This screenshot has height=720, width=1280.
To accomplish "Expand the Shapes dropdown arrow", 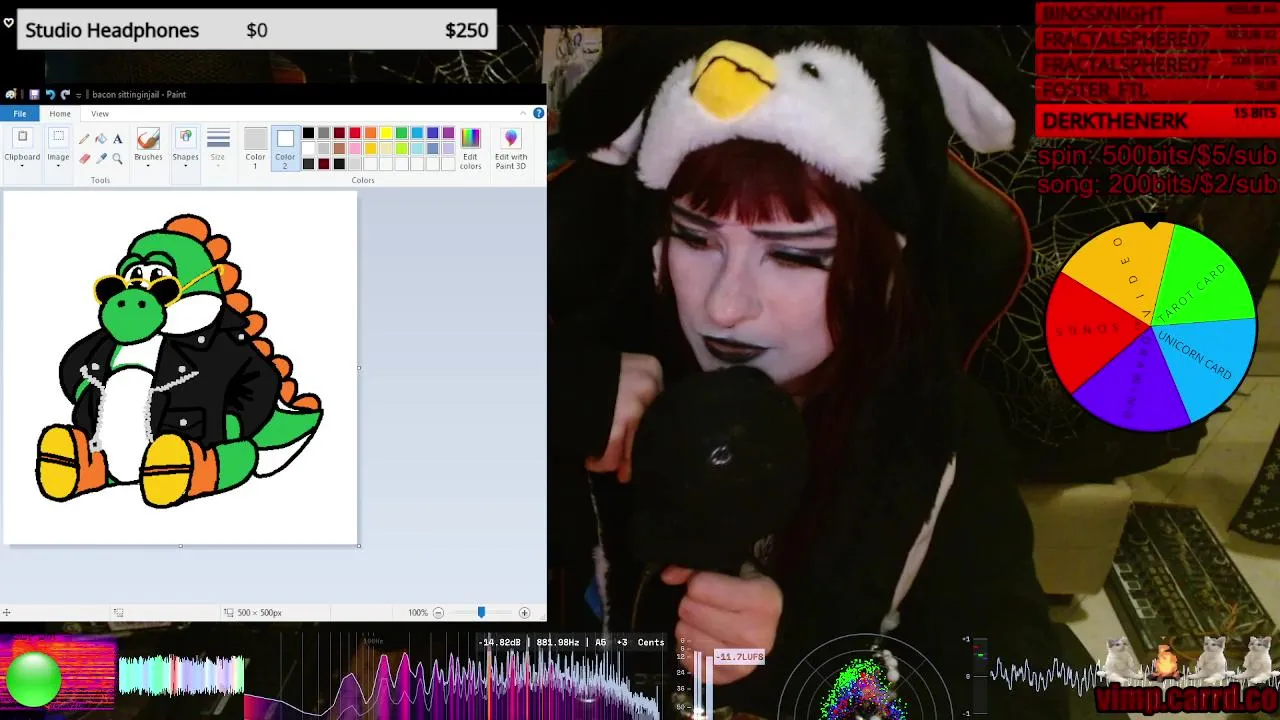I will tap(185, 166).
